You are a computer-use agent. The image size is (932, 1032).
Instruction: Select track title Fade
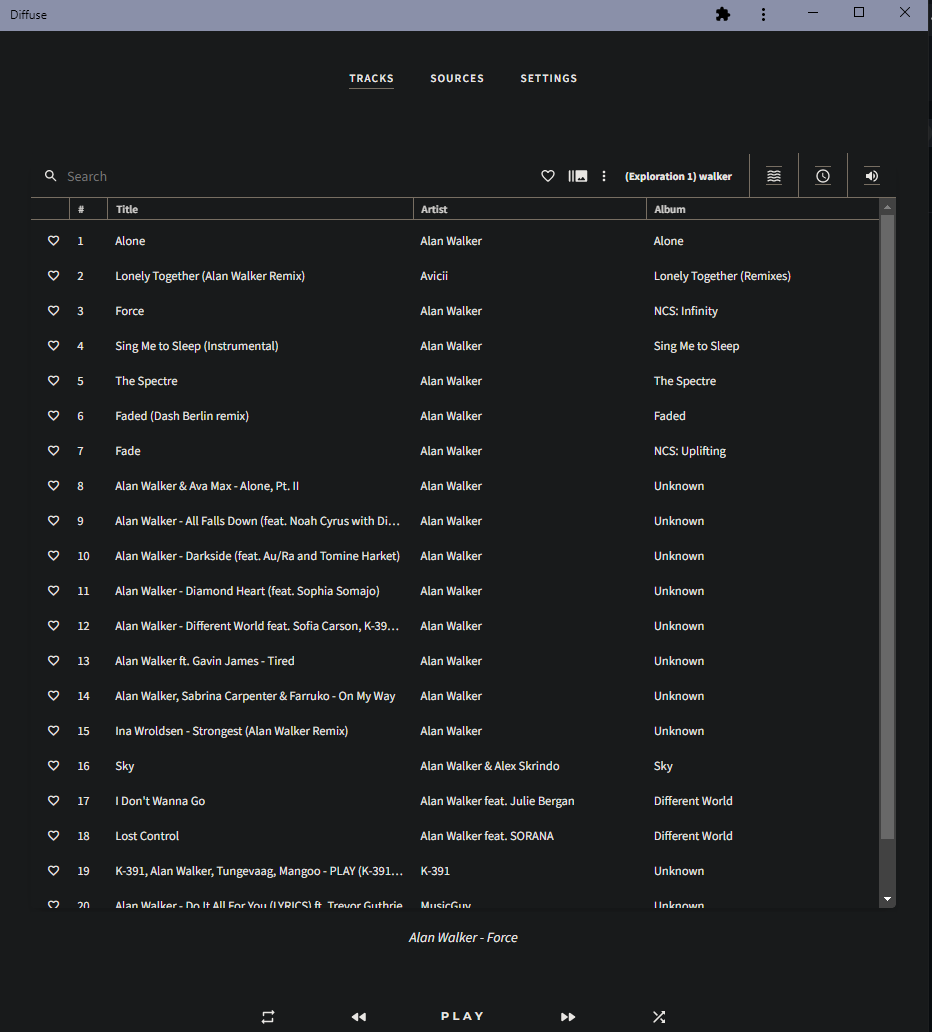[x=128, y=450]
